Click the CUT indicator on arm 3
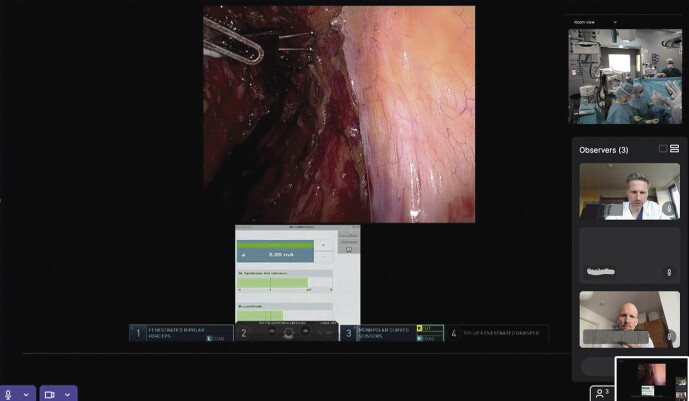689x401 pixels. point(426,328)
